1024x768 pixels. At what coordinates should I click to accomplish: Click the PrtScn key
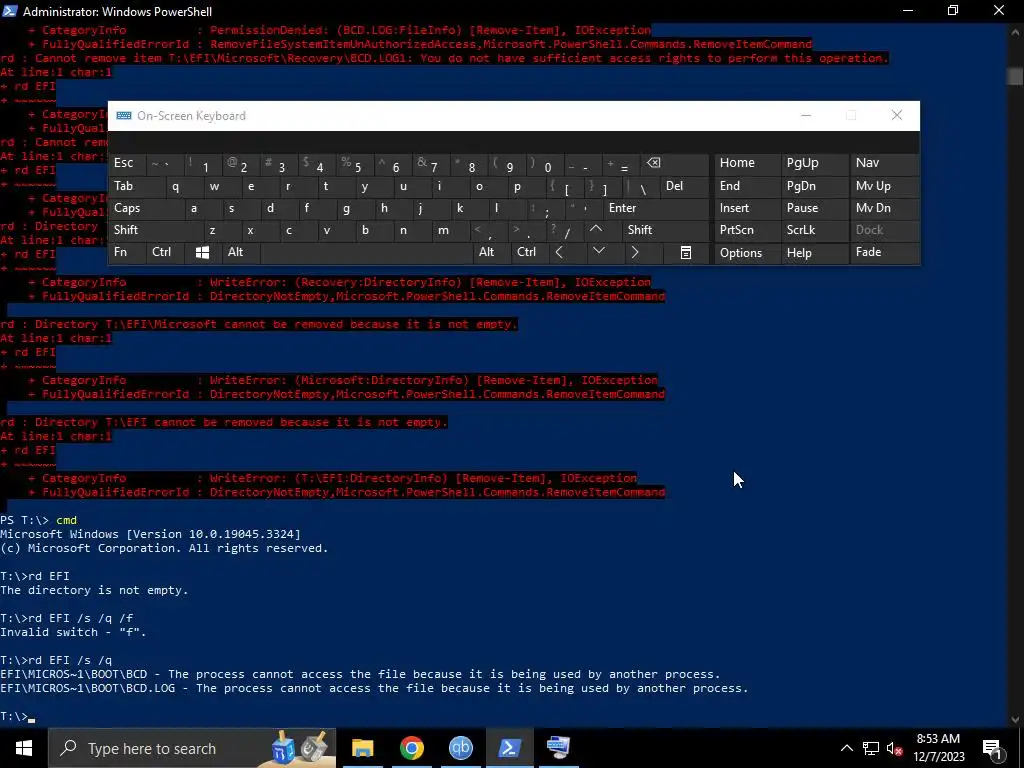click(747, 230)
